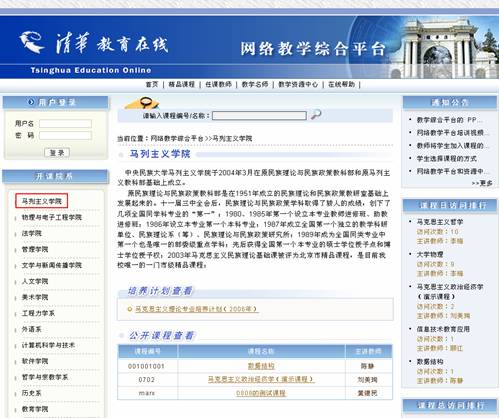Click the 主讲教师 column header
499x418 pixels.
click(368, 351)
